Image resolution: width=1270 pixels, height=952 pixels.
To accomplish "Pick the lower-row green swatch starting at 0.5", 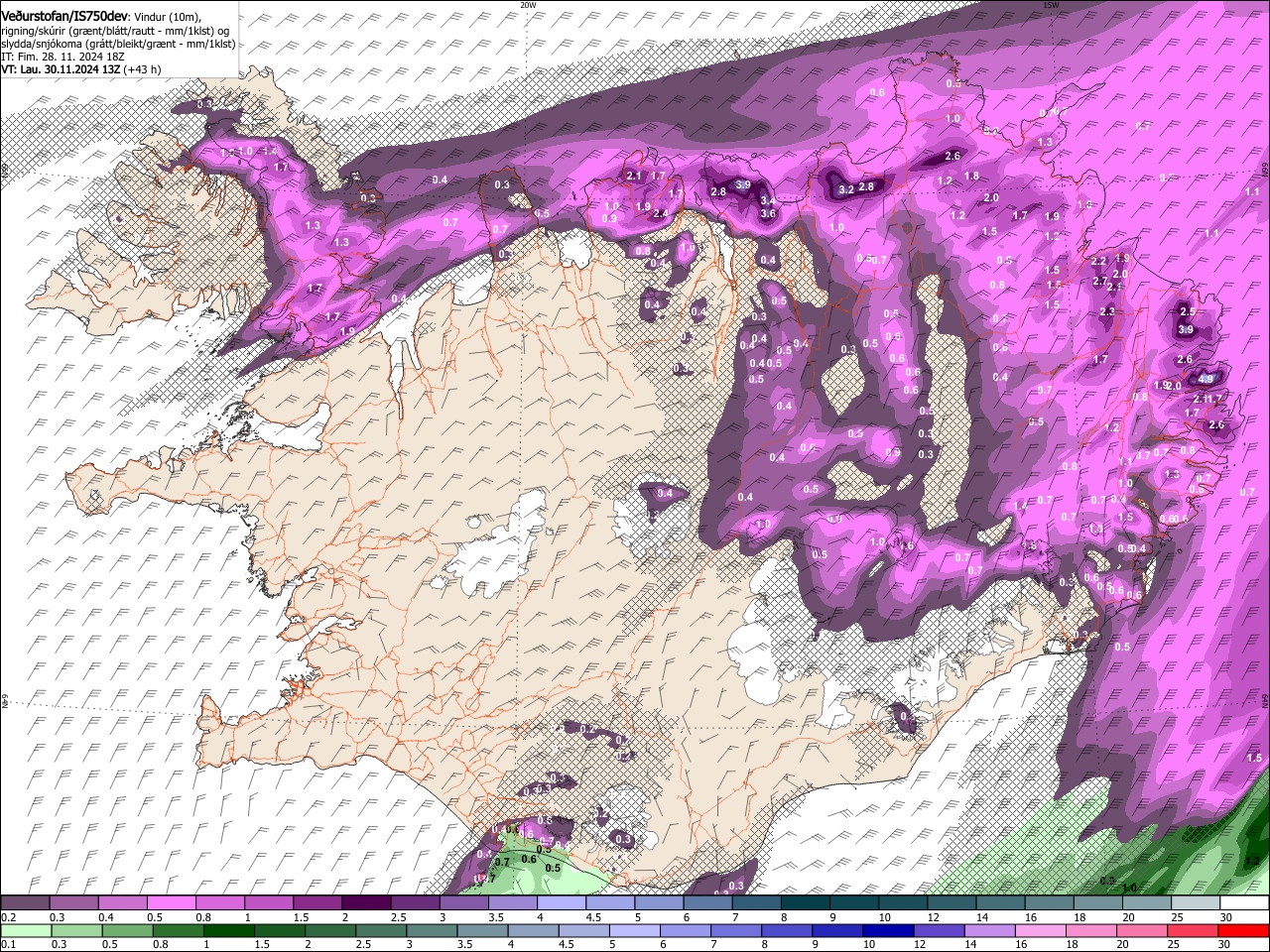I will pos(128,931).
